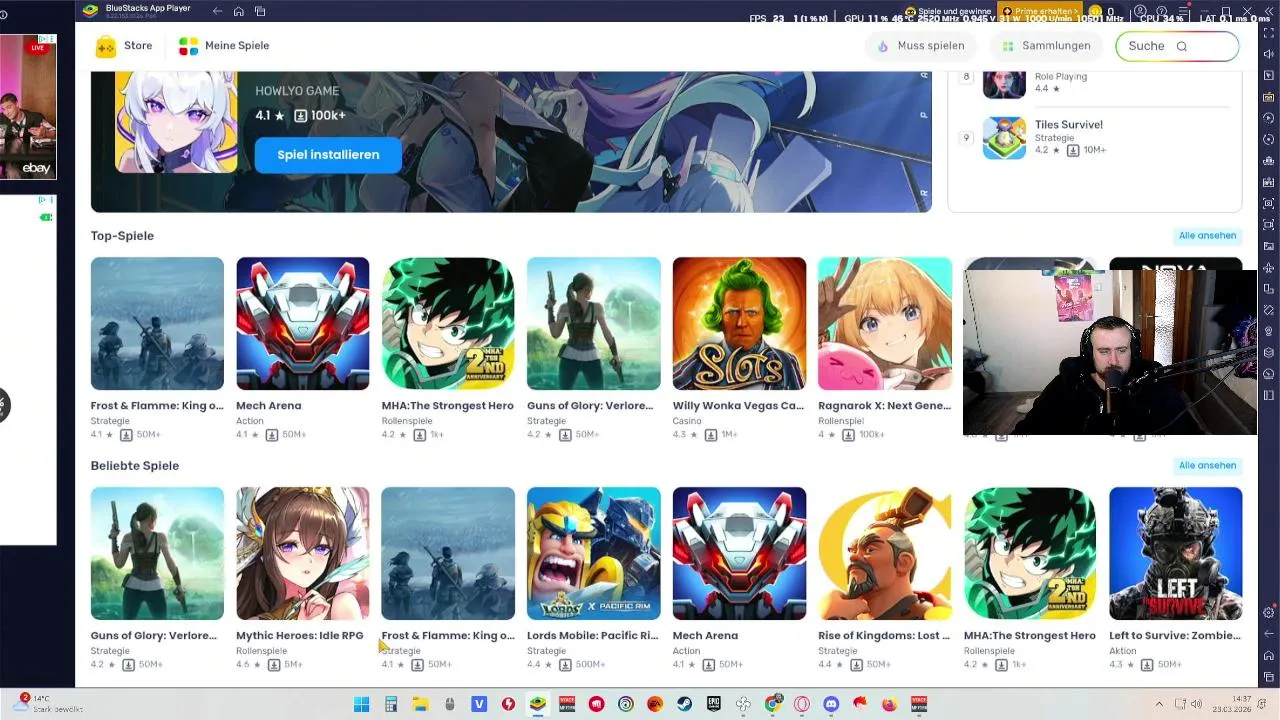Expand hidden system tray icons chevron
The image size is (1280, 720).
coord(1159,704)
